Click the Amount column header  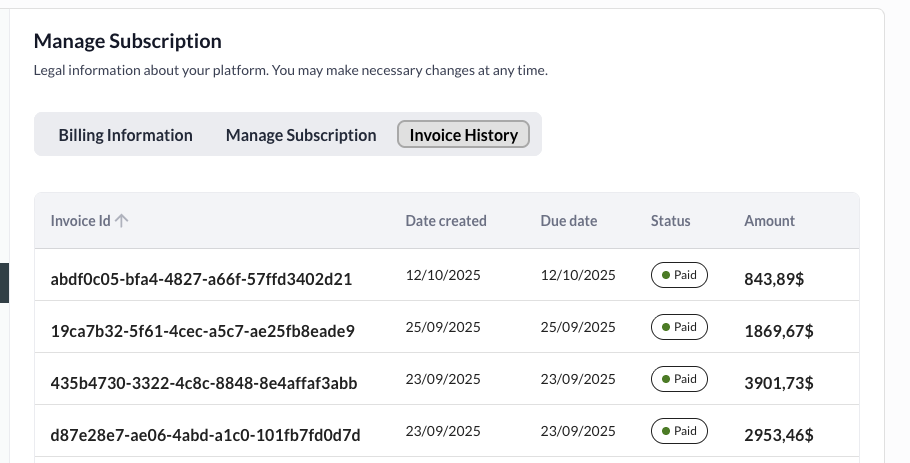[x=769, y=221]
